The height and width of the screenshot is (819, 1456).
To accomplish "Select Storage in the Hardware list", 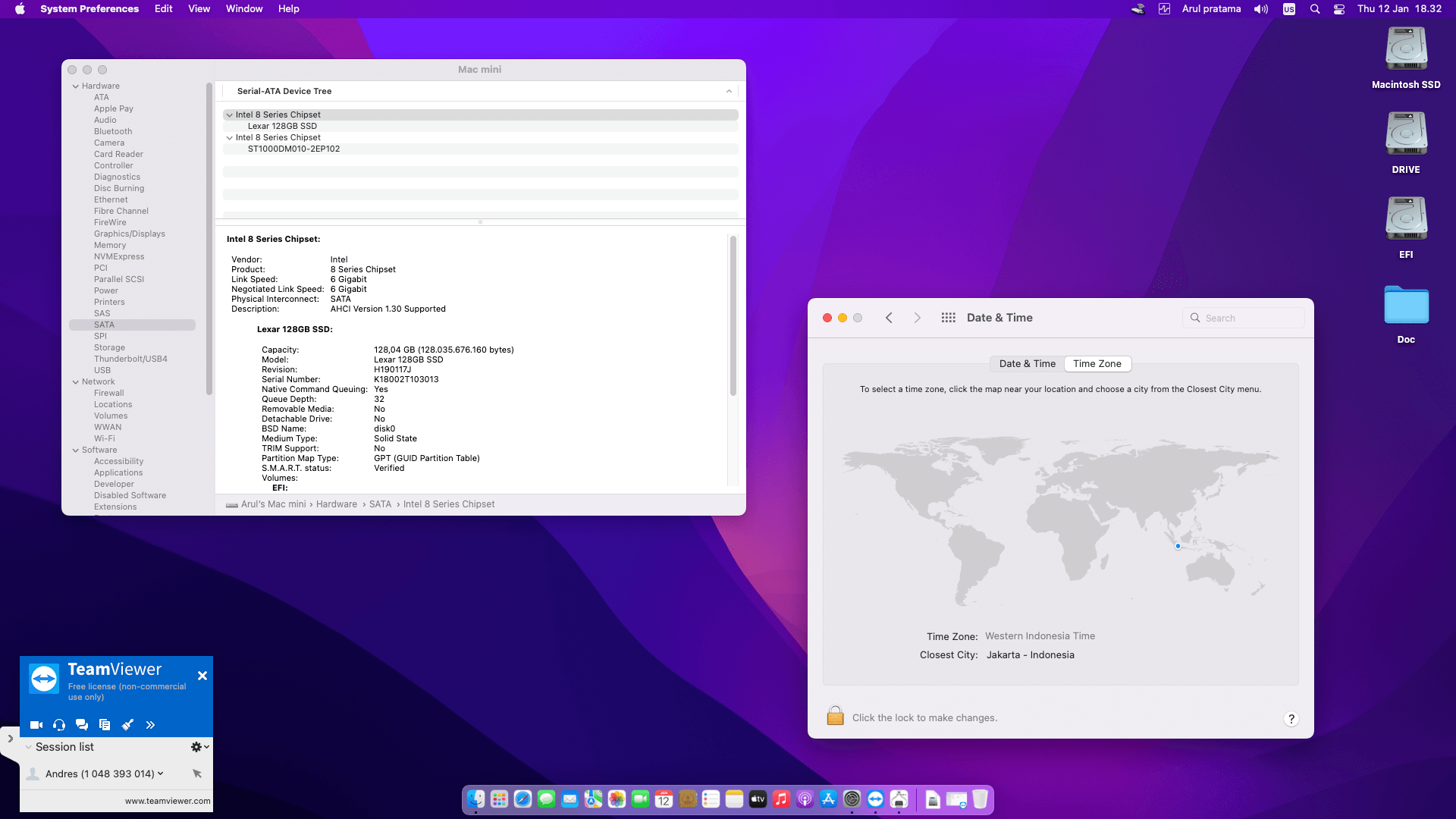I will [109, 347].
